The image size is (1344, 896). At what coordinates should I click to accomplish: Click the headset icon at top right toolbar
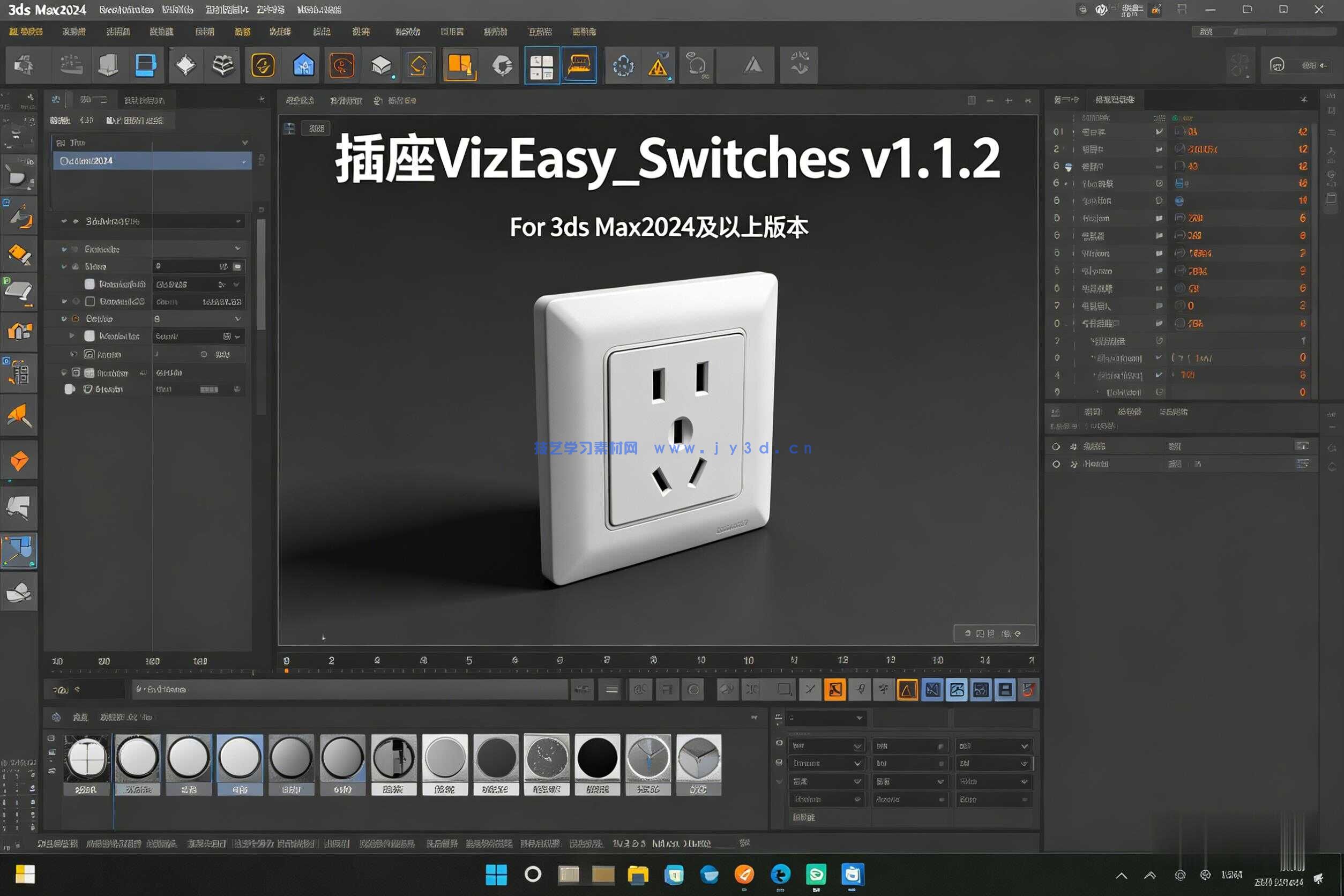coord(1277,65)
